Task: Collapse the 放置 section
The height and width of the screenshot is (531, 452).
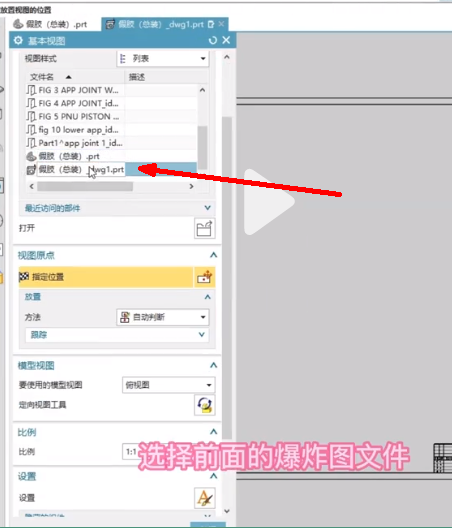Action: pos(208,297)
